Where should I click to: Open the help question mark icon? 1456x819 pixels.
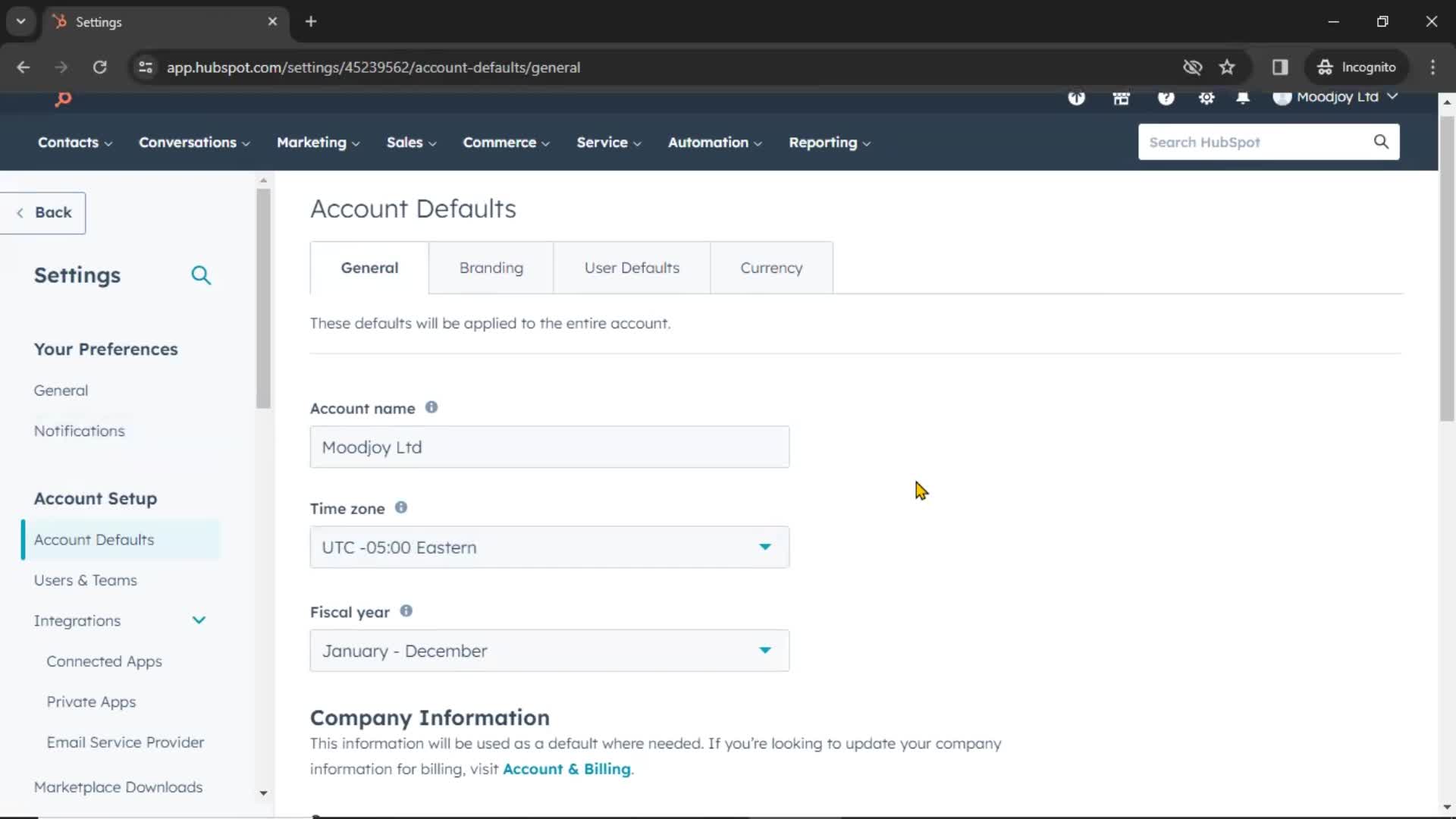point(1166,98)
